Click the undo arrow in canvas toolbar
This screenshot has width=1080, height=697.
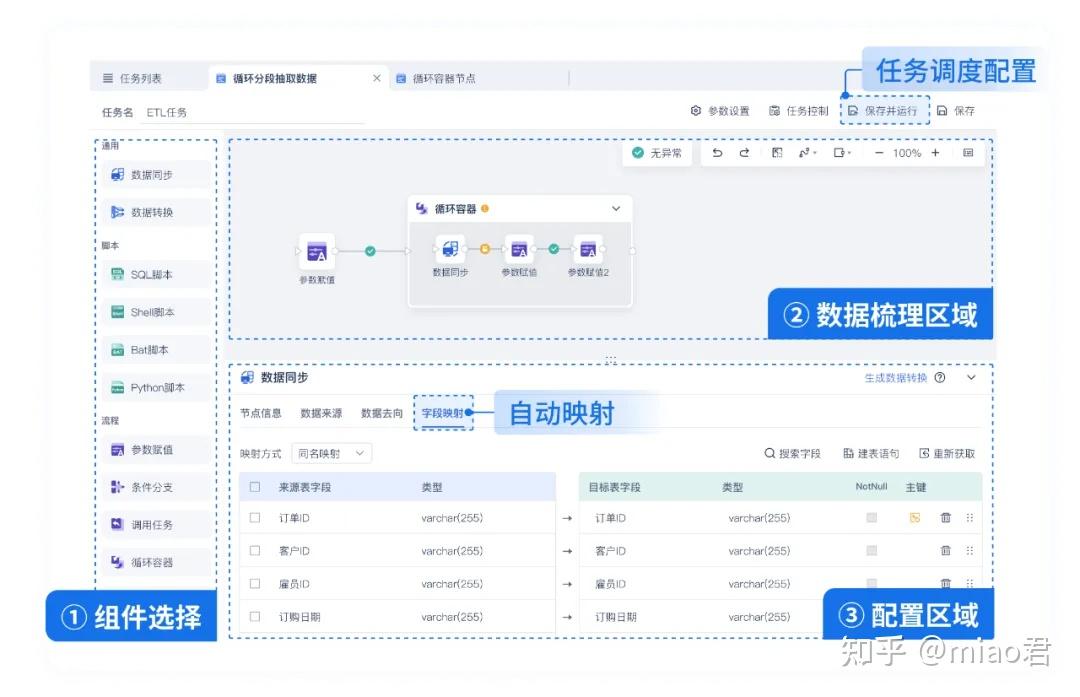pos(717,153)
